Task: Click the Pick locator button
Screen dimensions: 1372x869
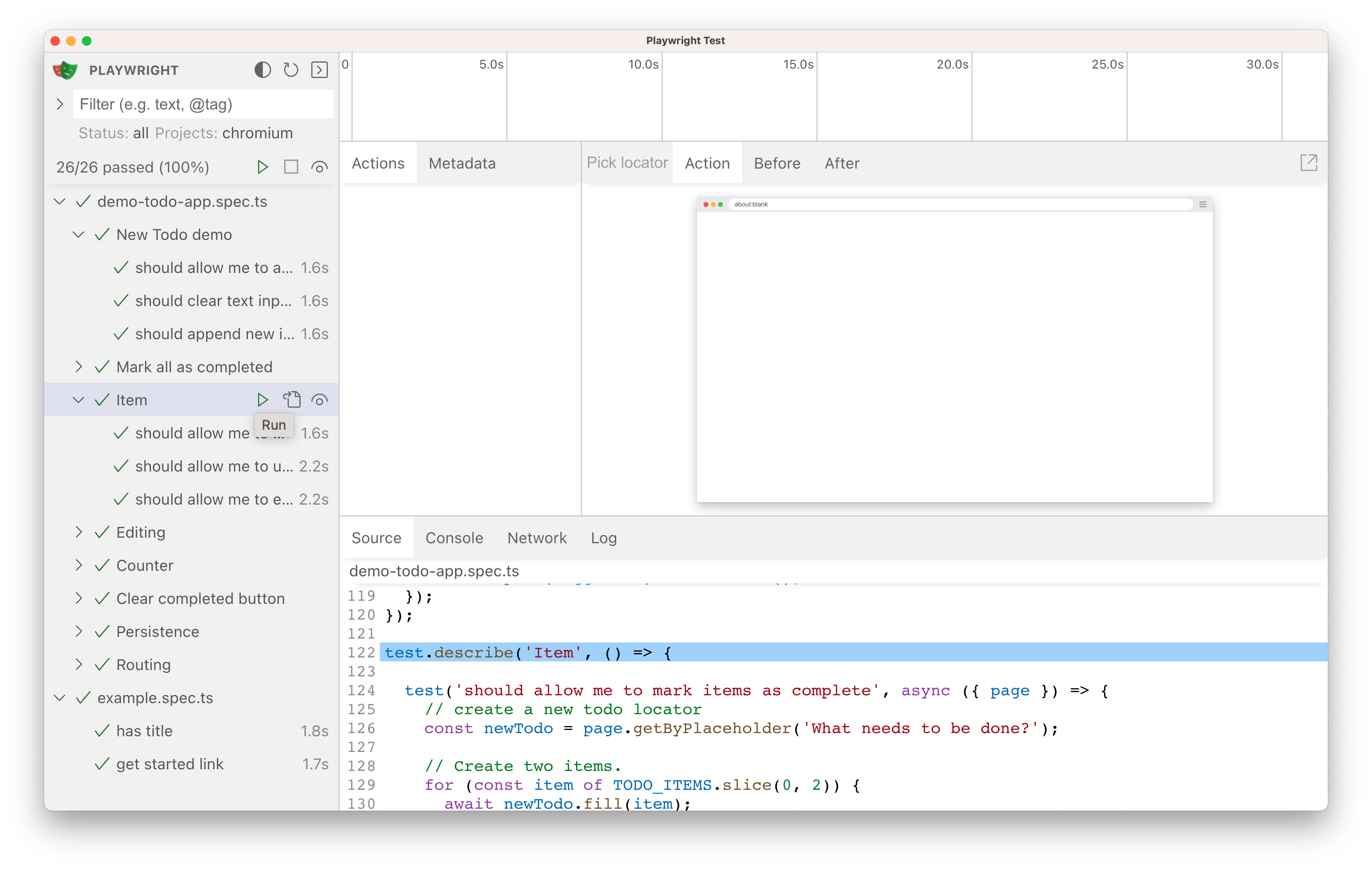Action: 627,163
